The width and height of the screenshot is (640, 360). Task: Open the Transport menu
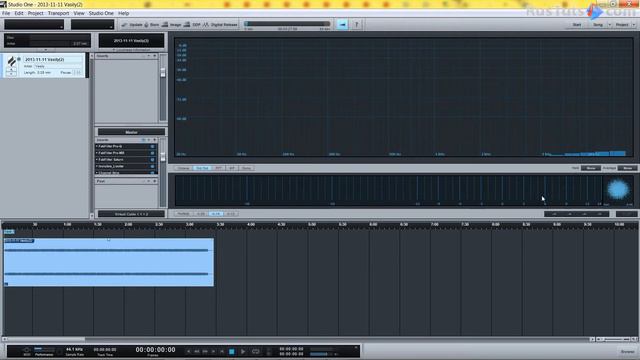point(58,13)
